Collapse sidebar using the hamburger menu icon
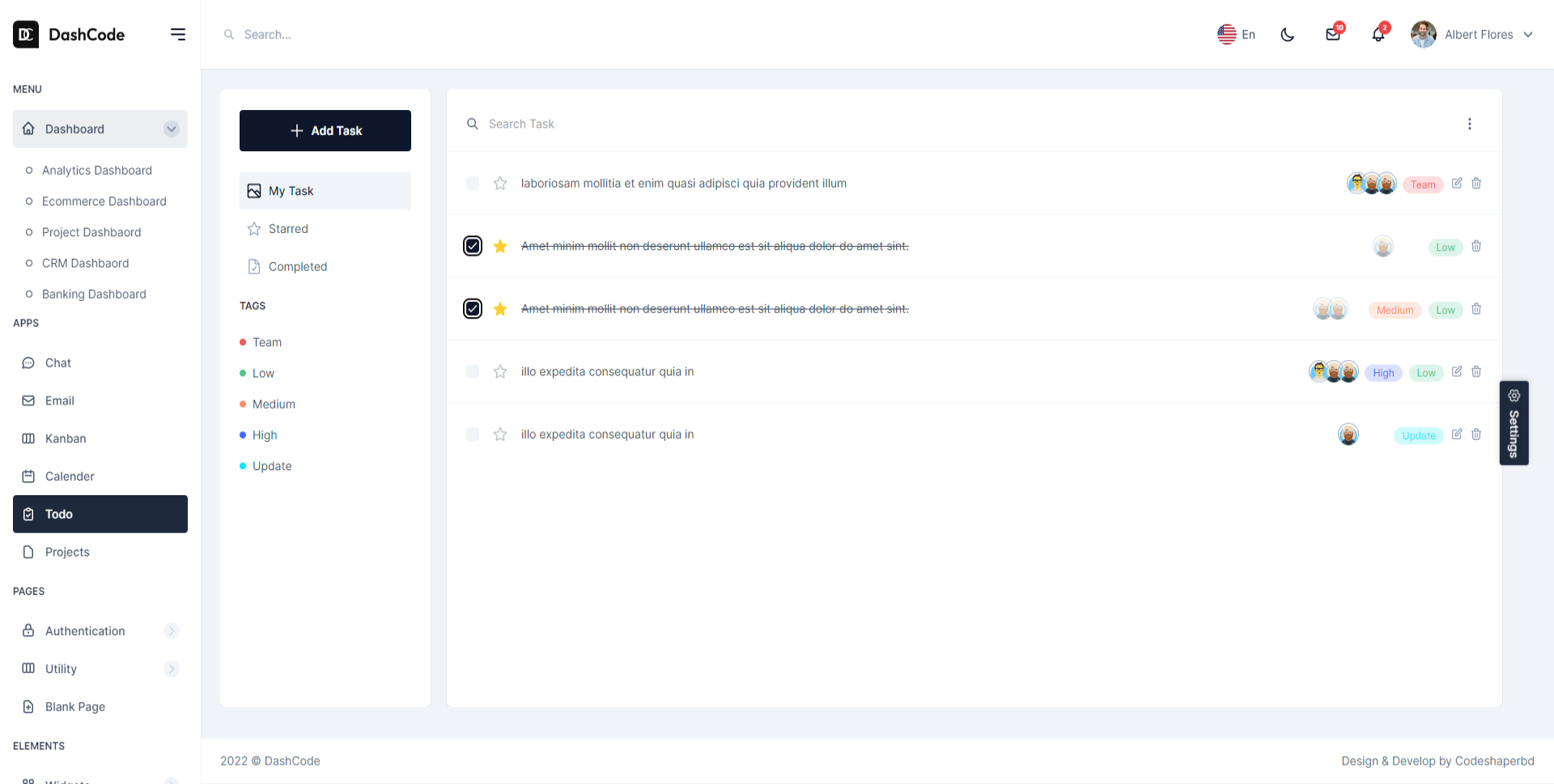Viewport: 1554px width, 784px height. (178, 34)
